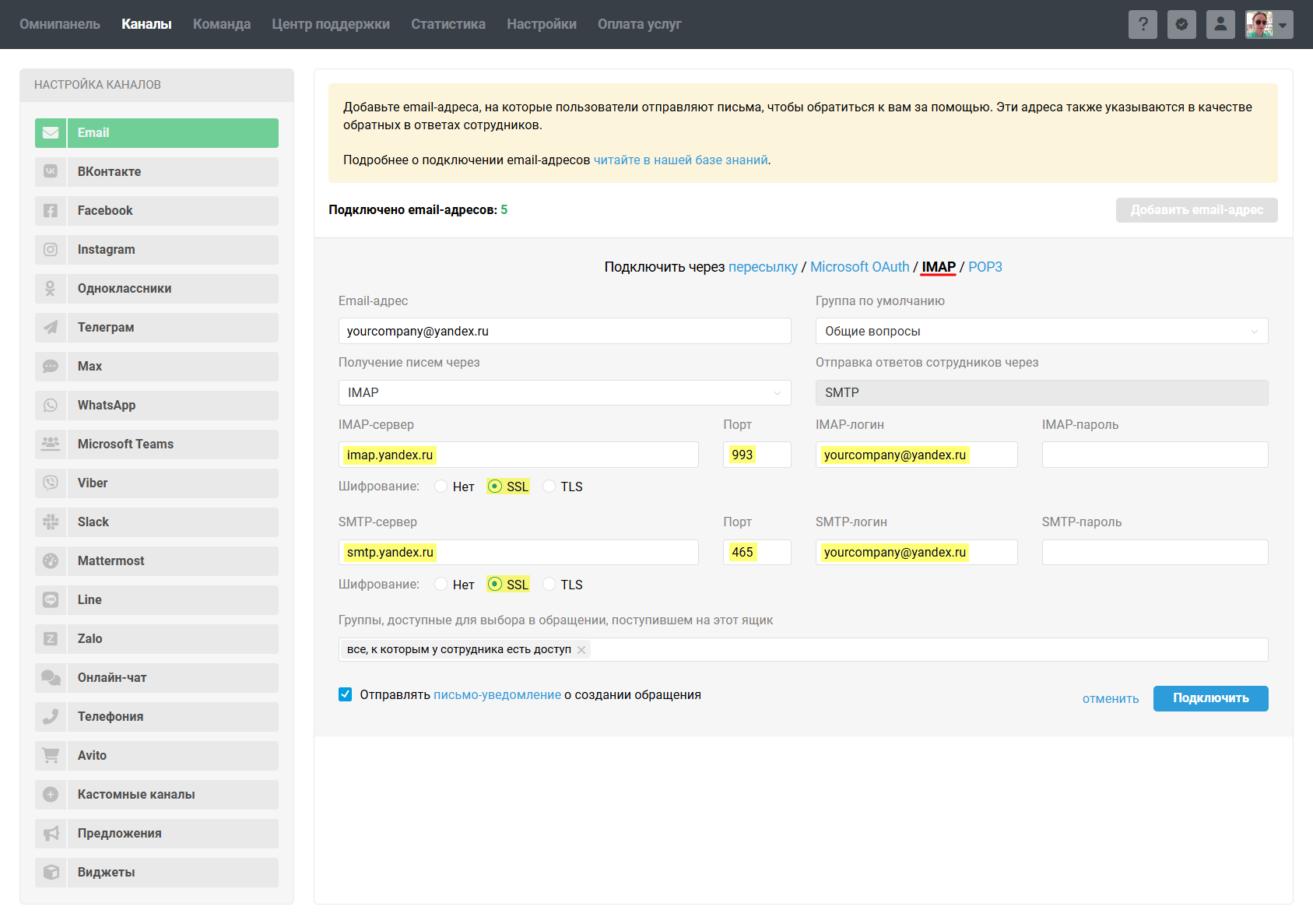Open the Avito shopping cart icon

point(51,756)
